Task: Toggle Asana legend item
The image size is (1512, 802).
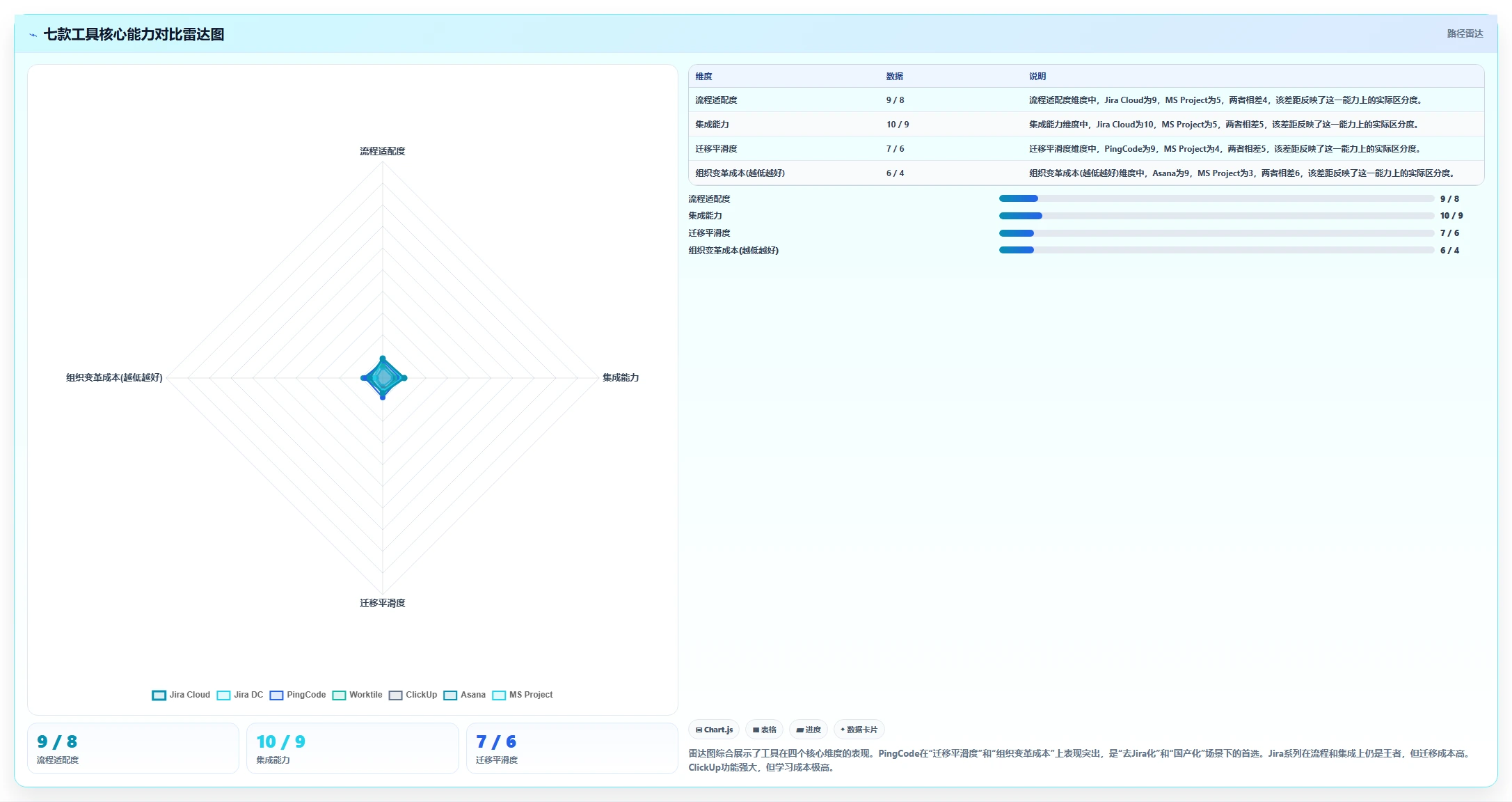Action: [x=464, y=695]
